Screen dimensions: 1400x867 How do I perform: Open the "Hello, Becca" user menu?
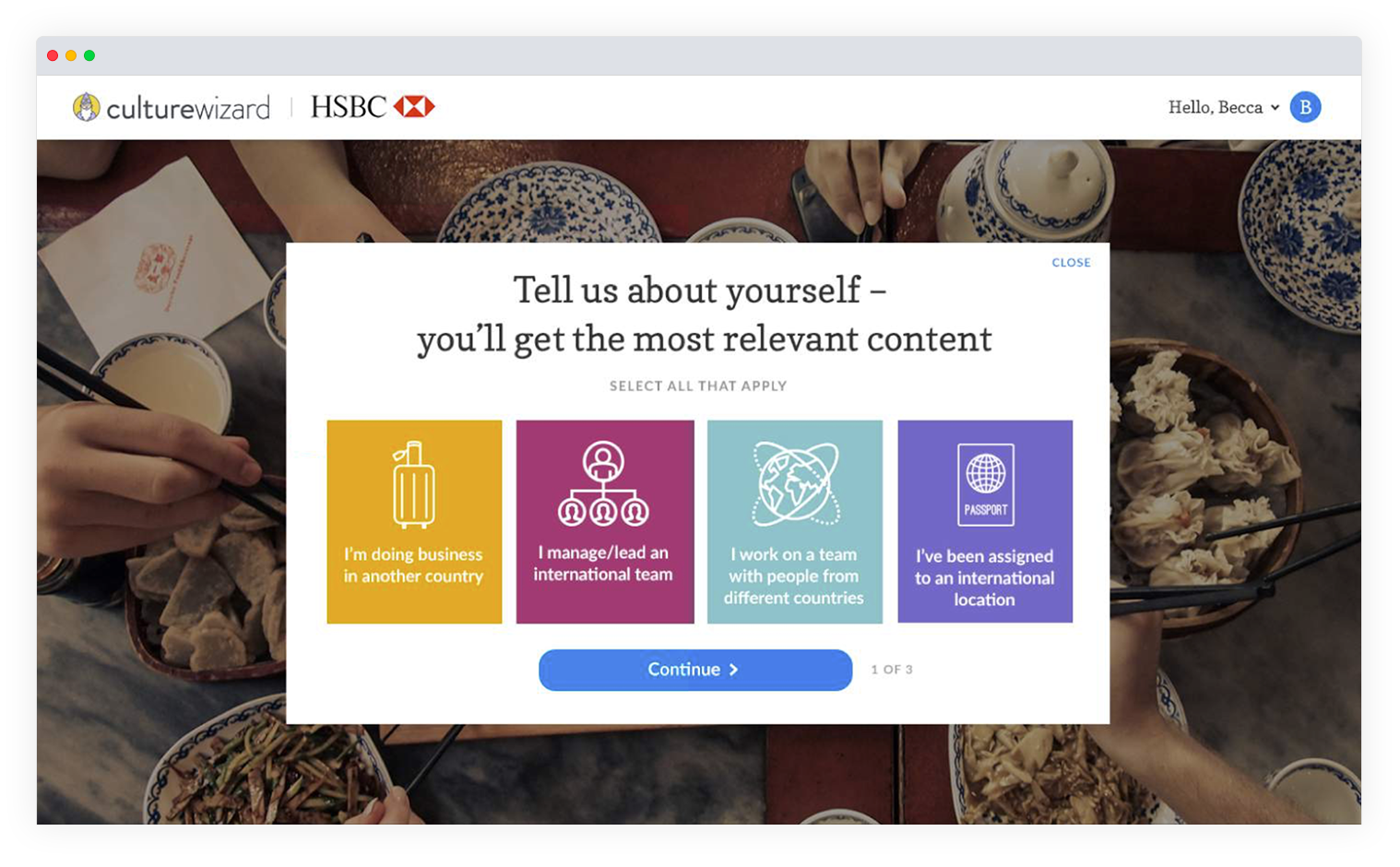point(1224,107)
